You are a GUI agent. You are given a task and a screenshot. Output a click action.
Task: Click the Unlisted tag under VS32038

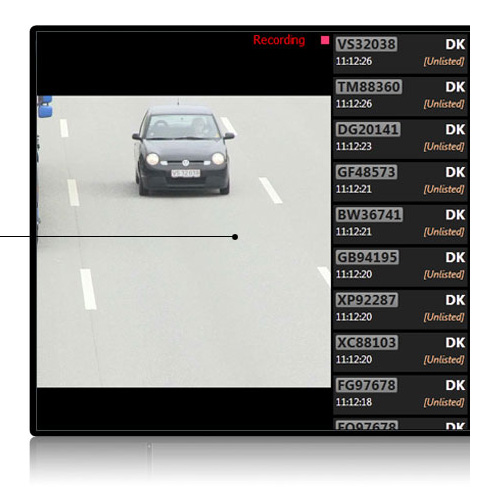tap(444, 61)
